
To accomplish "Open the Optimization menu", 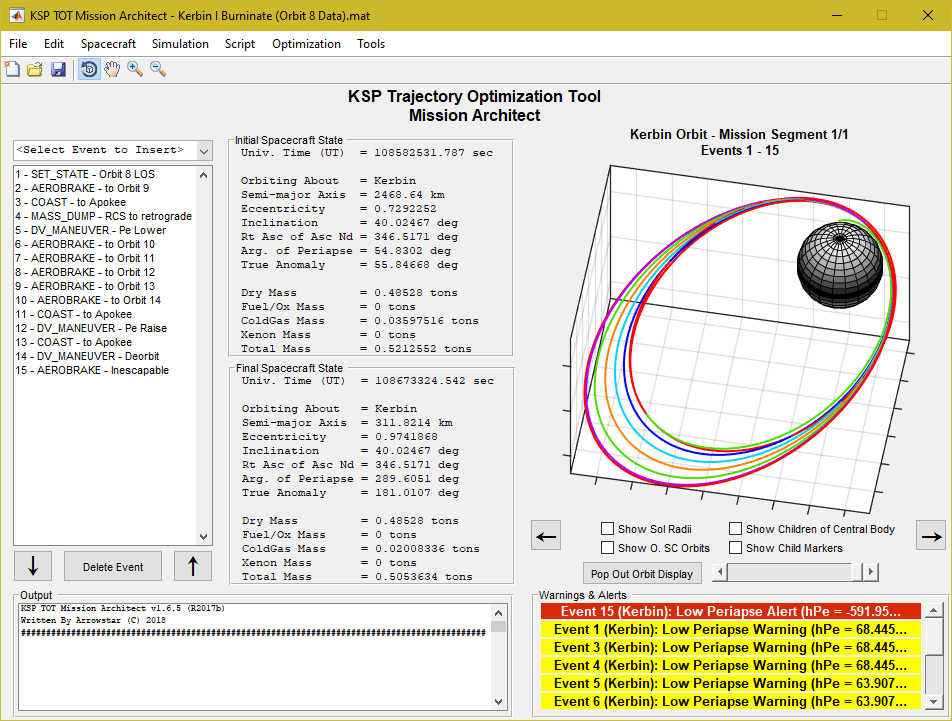I will [307, 44].
